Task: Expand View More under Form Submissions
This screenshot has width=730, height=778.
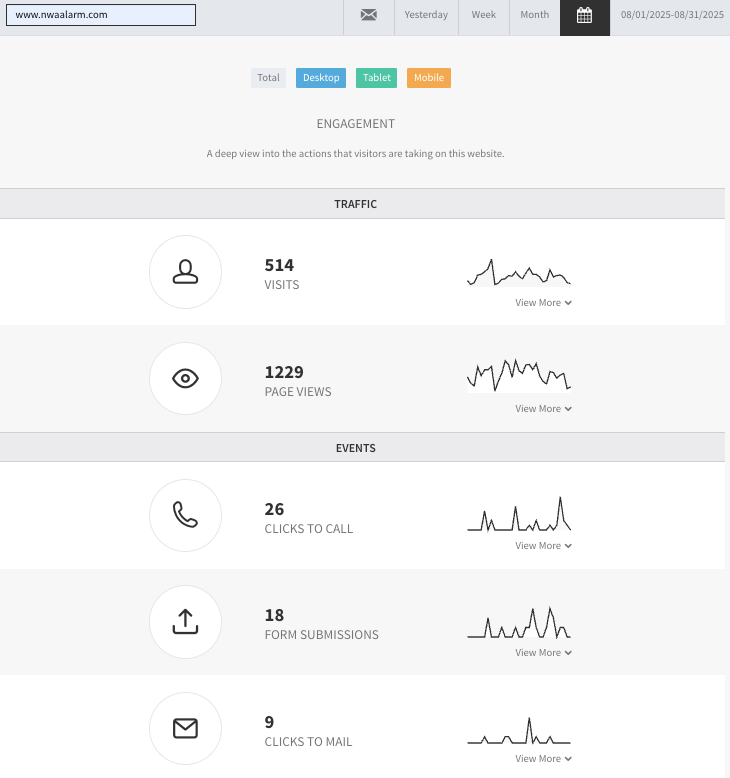Action: click(543, 653)
